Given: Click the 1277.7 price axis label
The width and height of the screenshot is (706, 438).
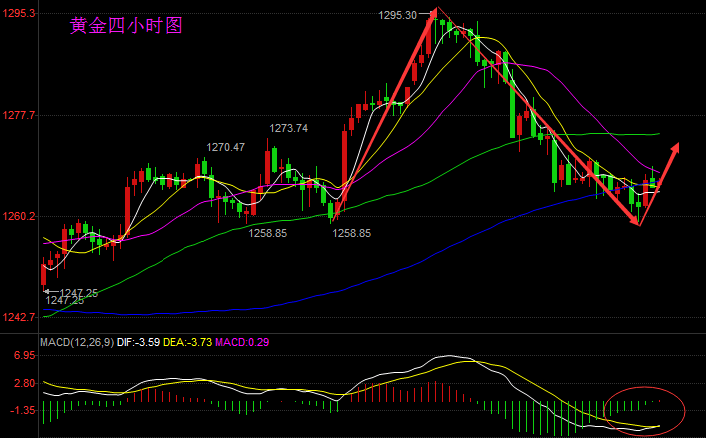Looking at the screenshot, I should (18, 115).
